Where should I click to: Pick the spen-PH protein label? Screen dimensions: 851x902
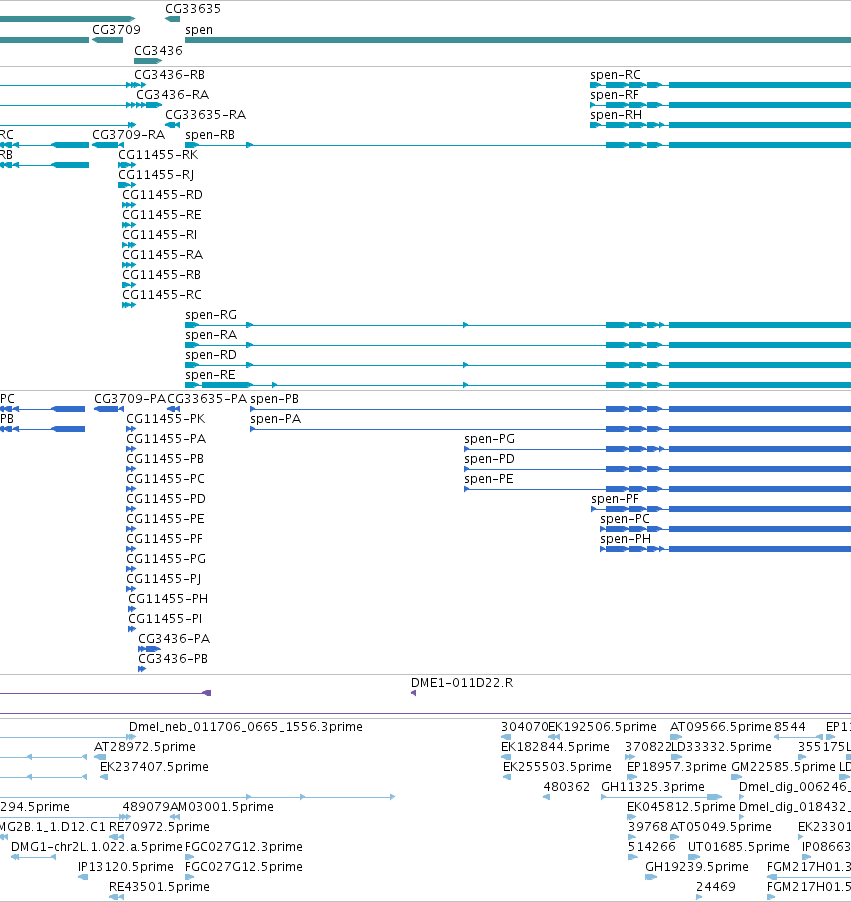[625, 539]
